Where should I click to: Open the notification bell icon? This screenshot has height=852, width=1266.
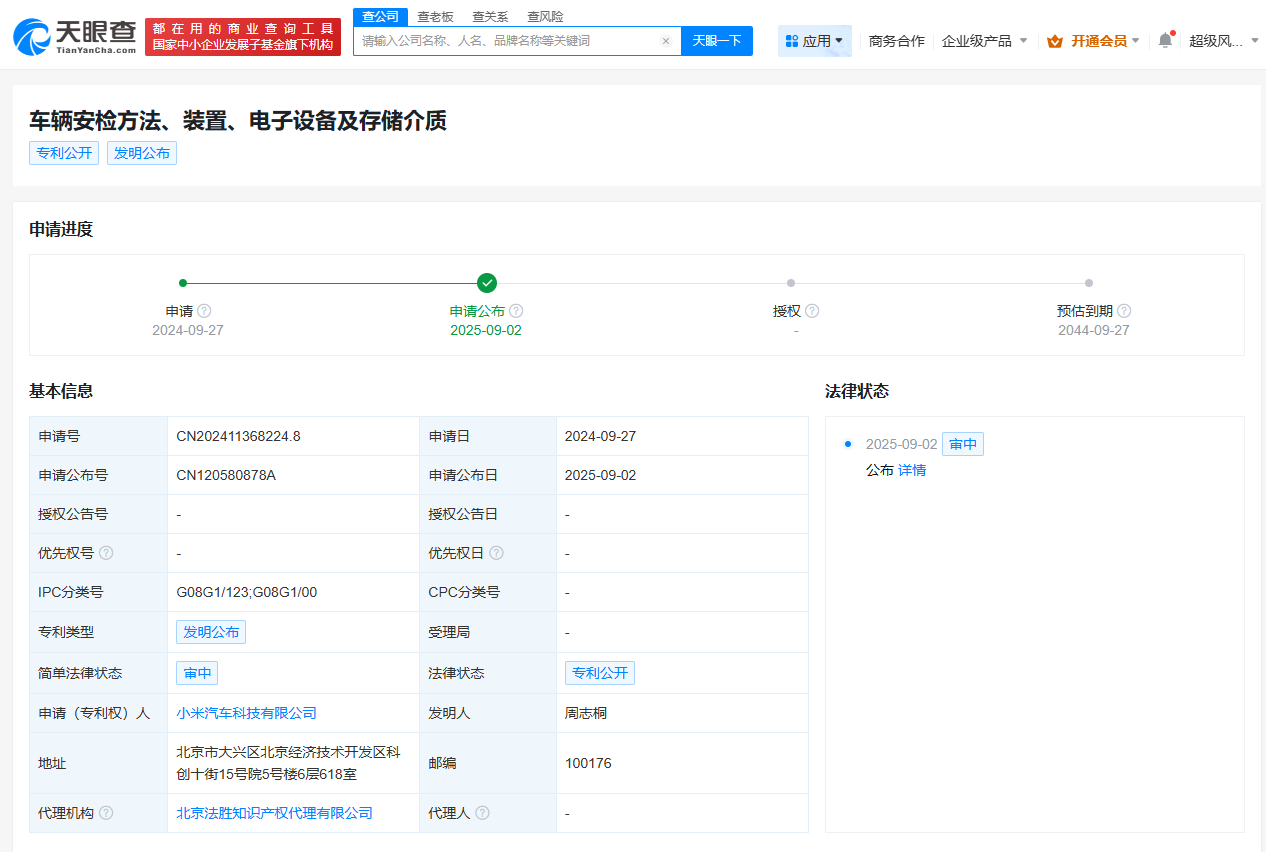tap(1163, 37)
